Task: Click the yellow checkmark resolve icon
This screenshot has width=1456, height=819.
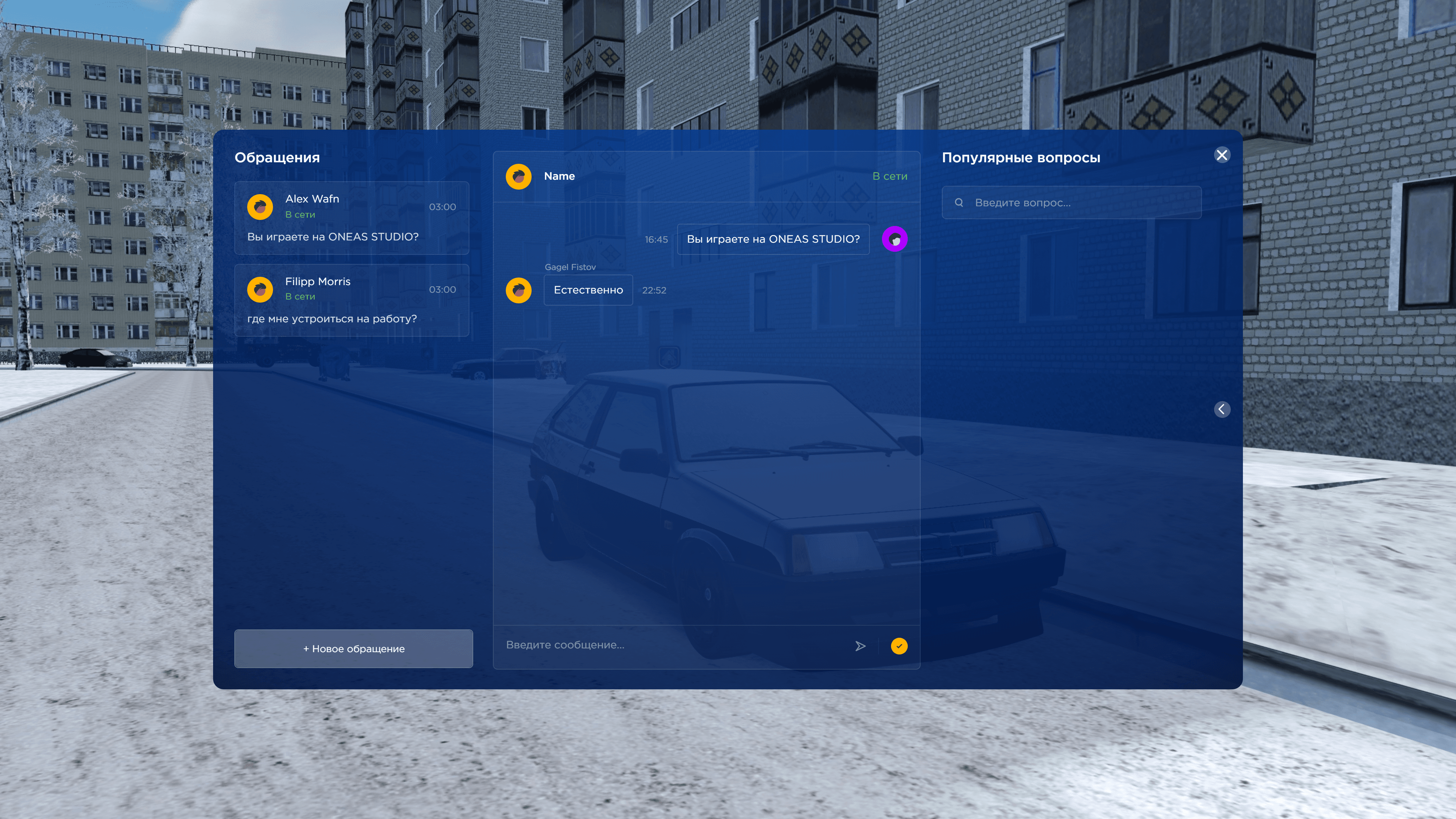Action: 899,646
